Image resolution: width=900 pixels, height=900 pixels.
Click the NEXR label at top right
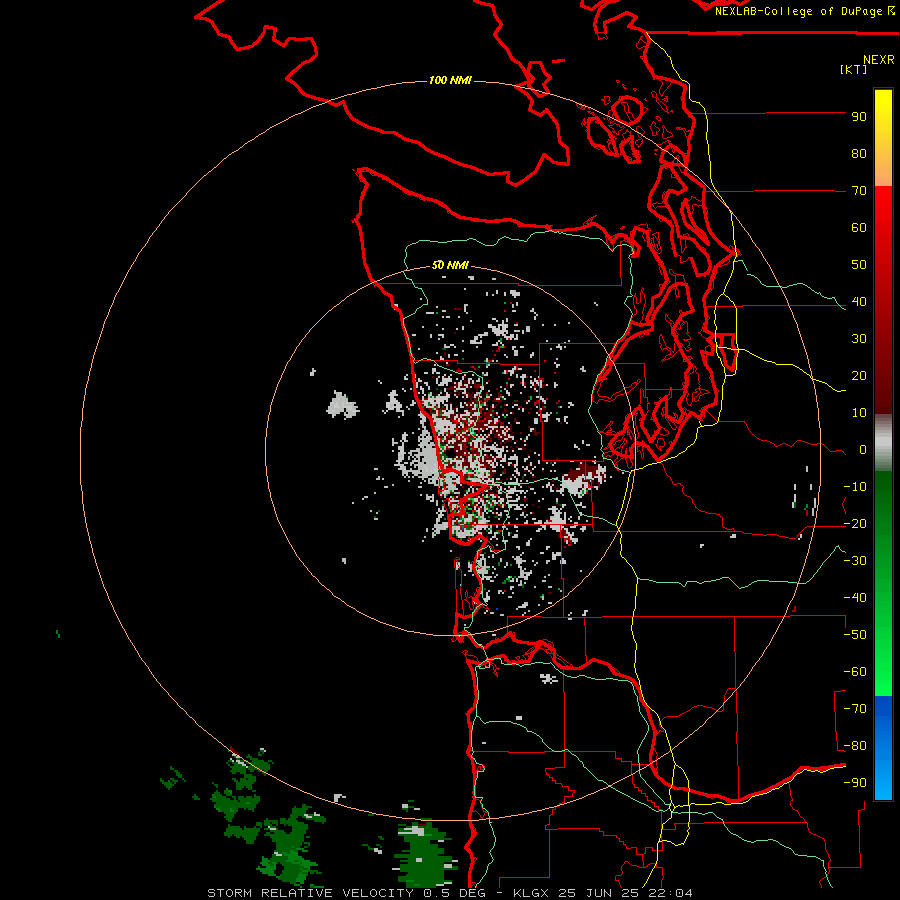879,59
